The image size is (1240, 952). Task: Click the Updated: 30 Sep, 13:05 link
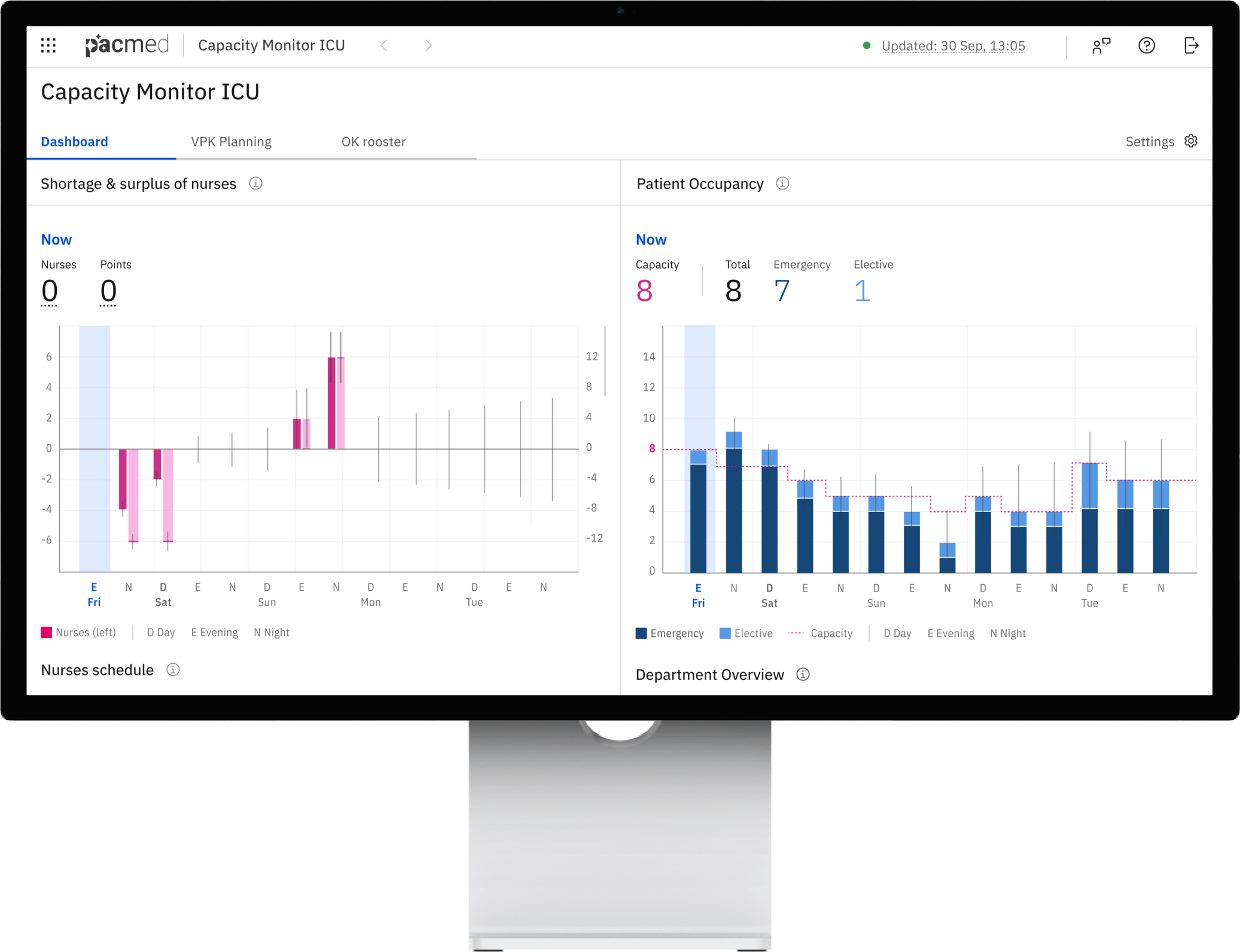point(953,46)
